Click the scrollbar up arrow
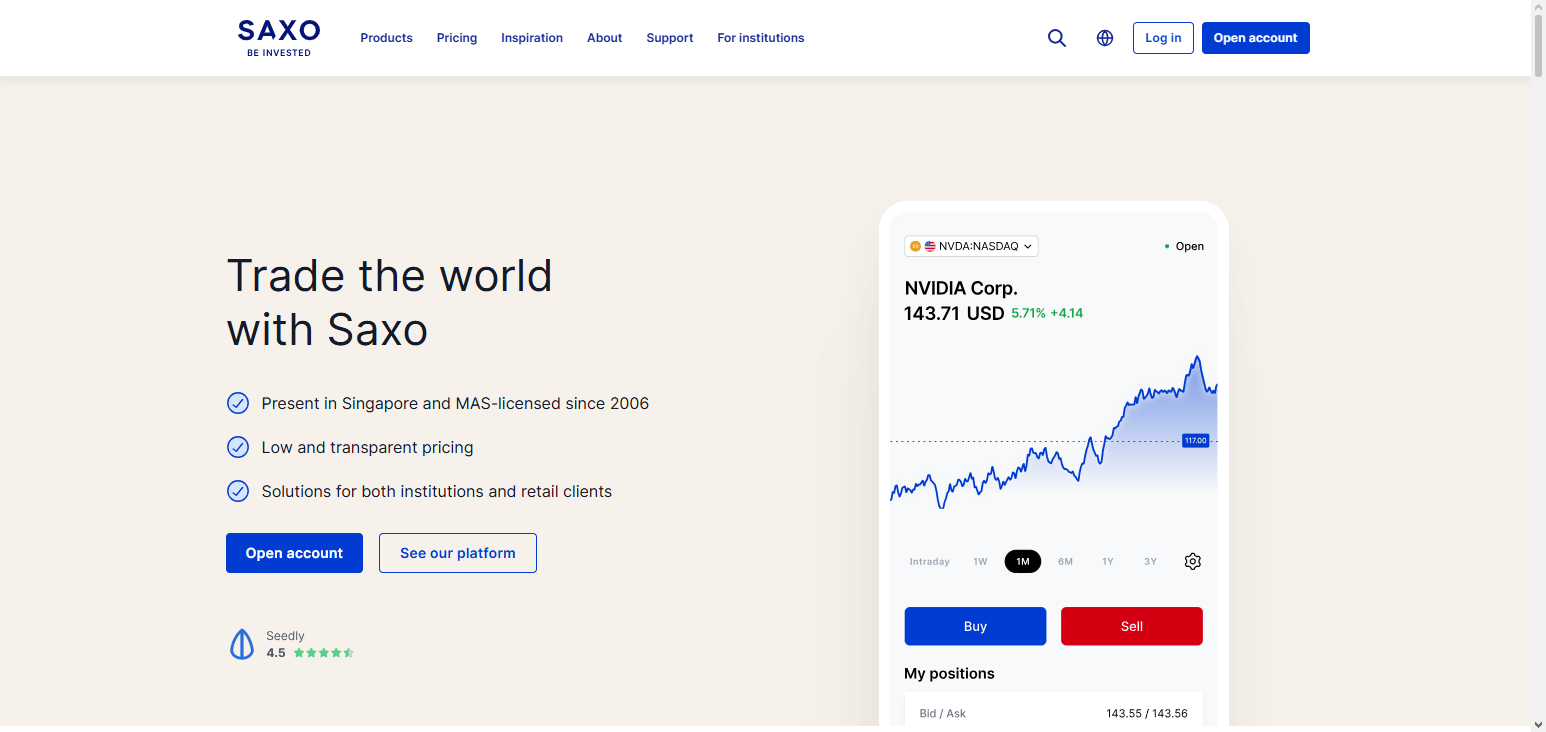The image size is (1546, 732). click(1538, 7)
